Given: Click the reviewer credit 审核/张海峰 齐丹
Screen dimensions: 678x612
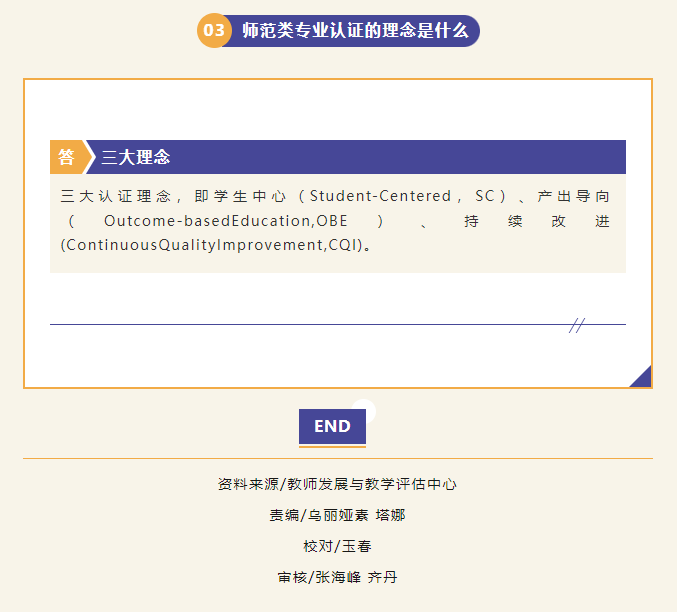Looking at the screenshot, I should click(x=337, y=577).
